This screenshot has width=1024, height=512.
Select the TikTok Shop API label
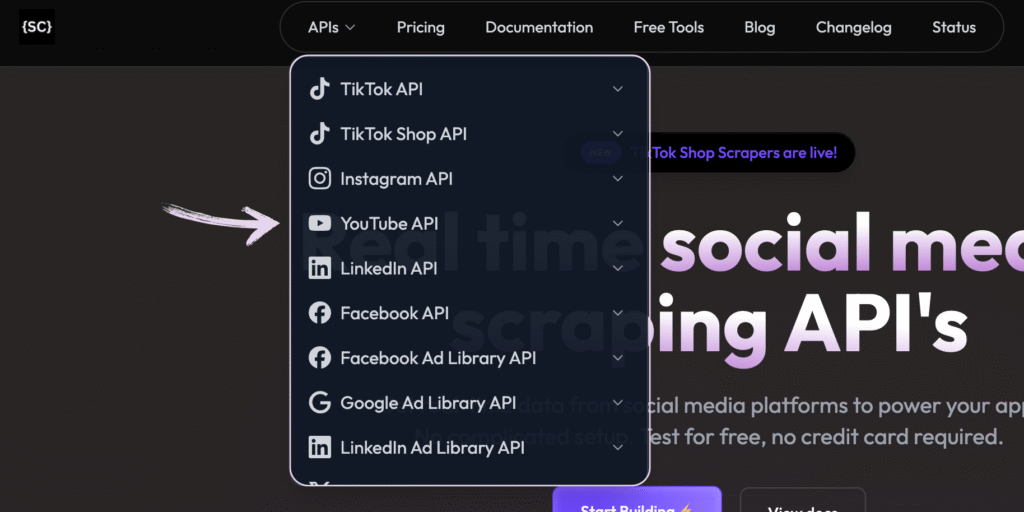(x=404, y=134)
